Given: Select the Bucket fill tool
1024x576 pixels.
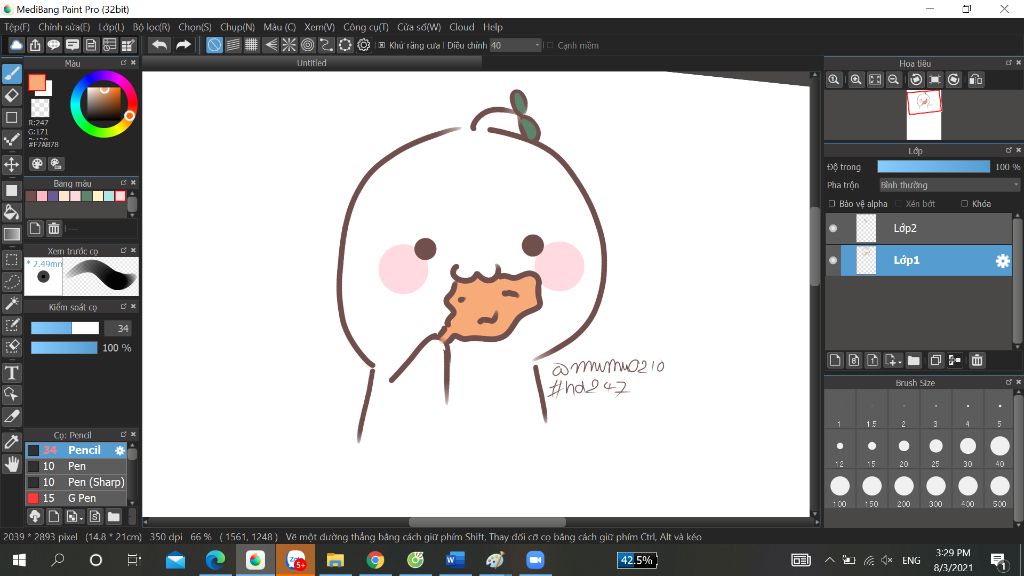Looking at the screenshot, I should pyautogui.click(x=12, y=212).
